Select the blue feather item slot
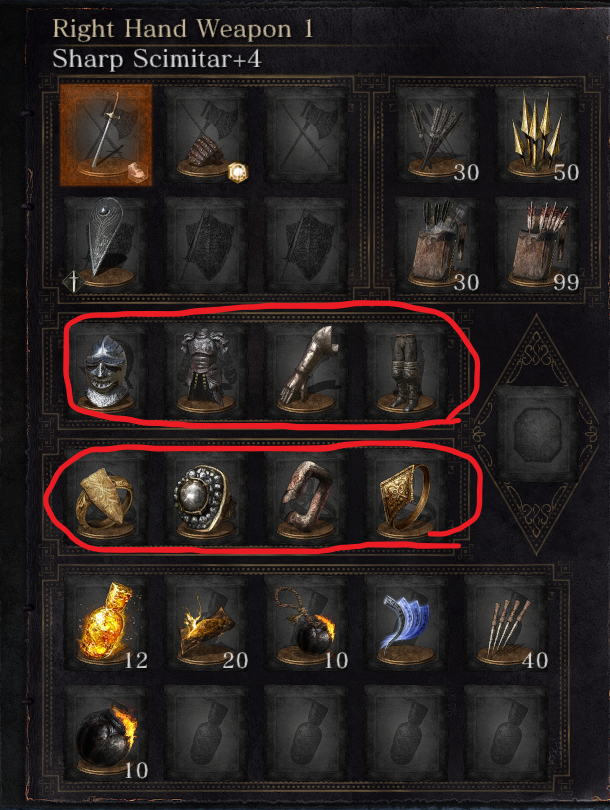The image size is (610, 810). click(406, 624)
